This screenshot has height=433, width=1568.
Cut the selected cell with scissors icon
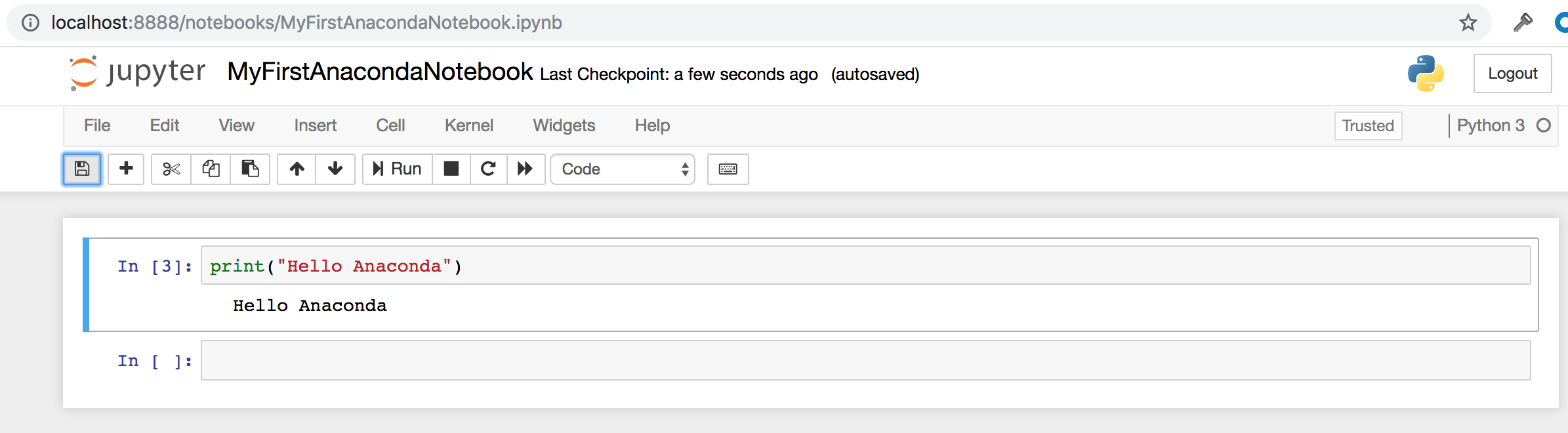[171, 169]
